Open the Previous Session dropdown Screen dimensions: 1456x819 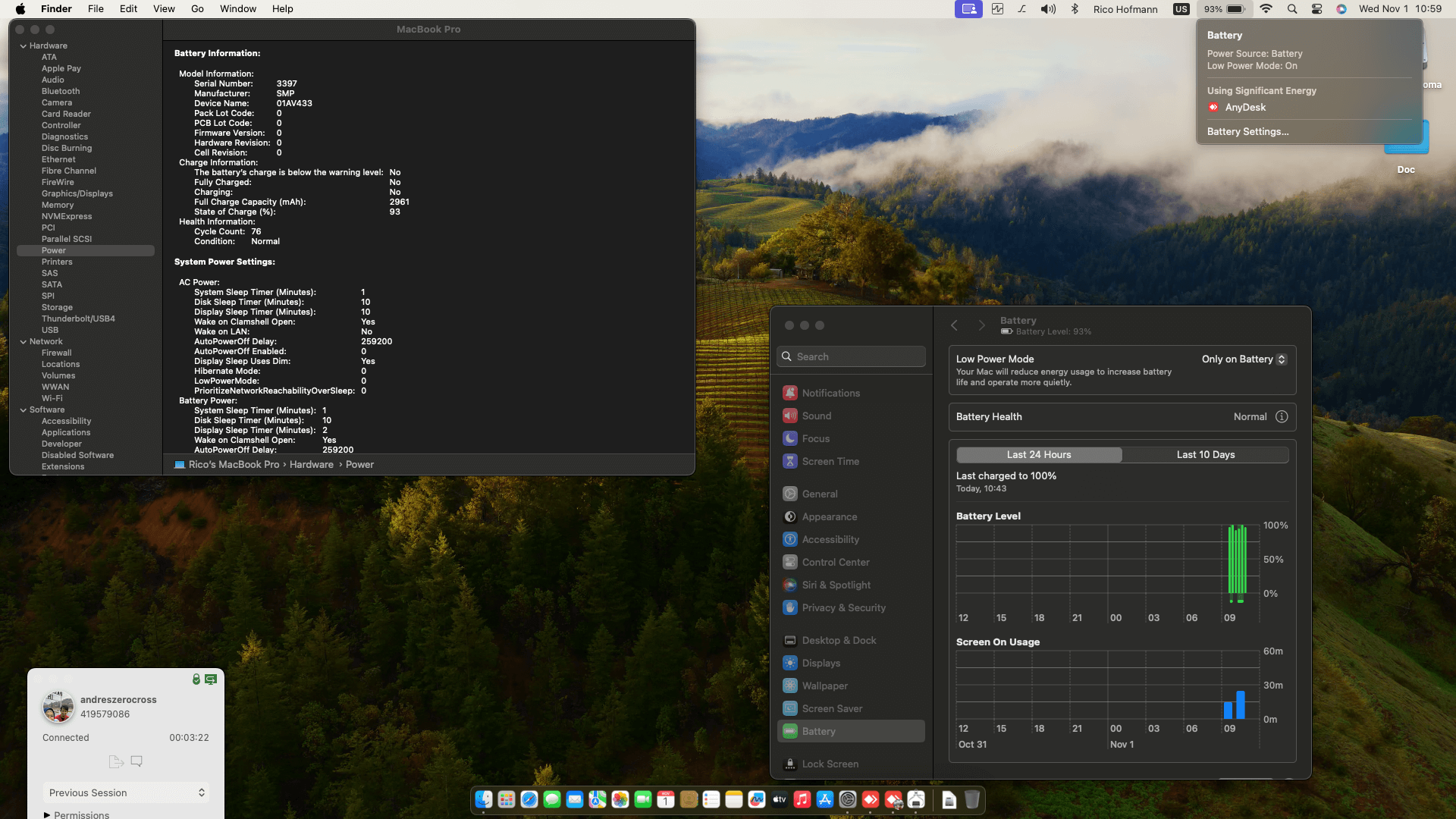(x=126, y=792)
